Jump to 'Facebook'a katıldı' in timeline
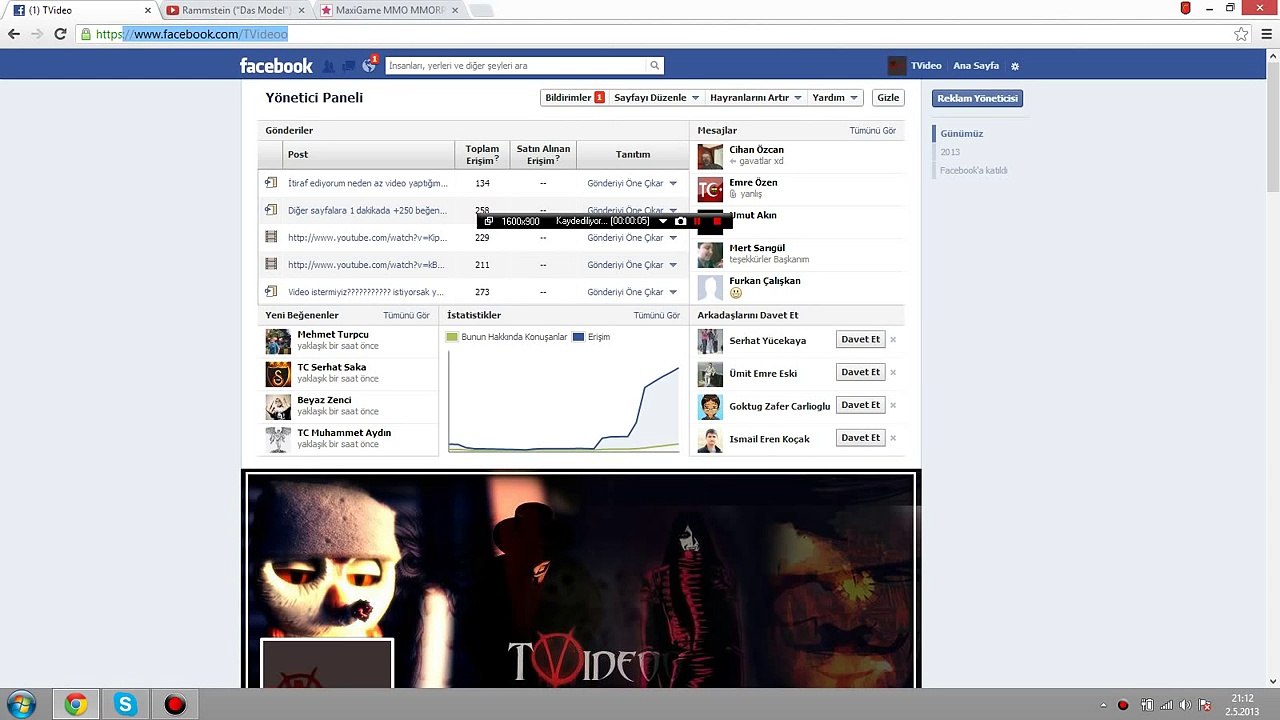 (x=973, y=171)
